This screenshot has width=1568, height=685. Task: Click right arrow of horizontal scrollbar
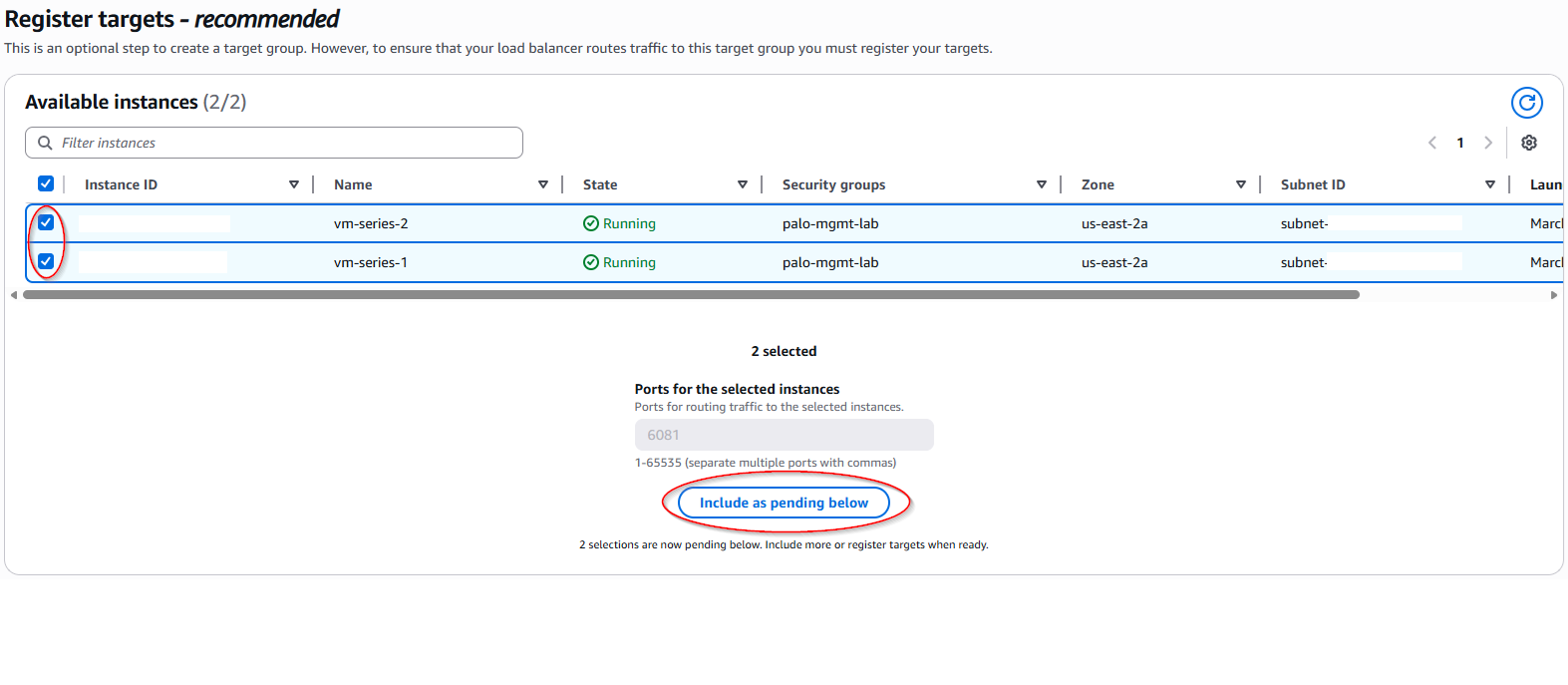pyautogui.click(x=1553, y=295)
